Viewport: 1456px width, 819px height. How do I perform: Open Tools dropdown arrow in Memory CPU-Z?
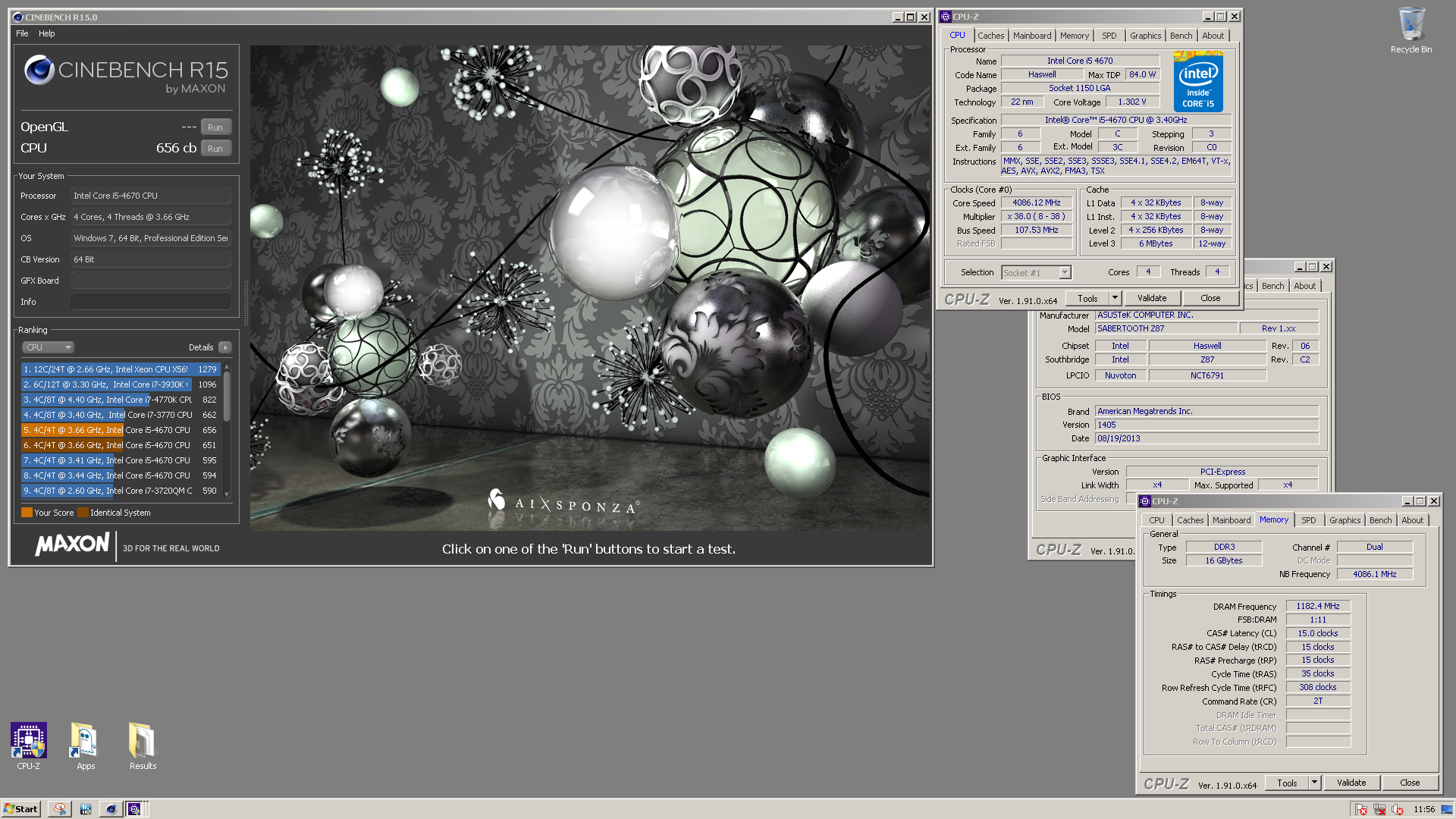tap(1314, 783)
